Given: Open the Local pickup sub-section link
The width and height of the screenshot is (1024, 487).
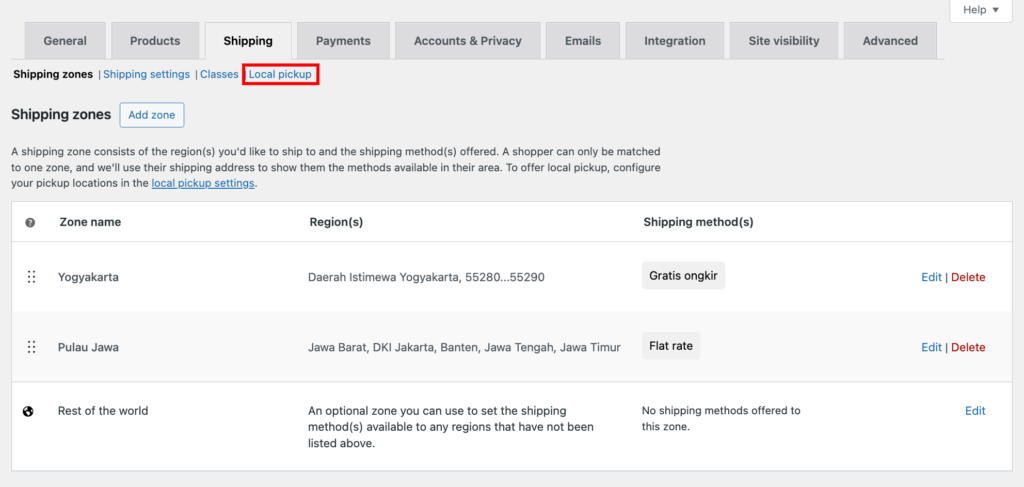Looking at the screenshot, I should point(280,75).
